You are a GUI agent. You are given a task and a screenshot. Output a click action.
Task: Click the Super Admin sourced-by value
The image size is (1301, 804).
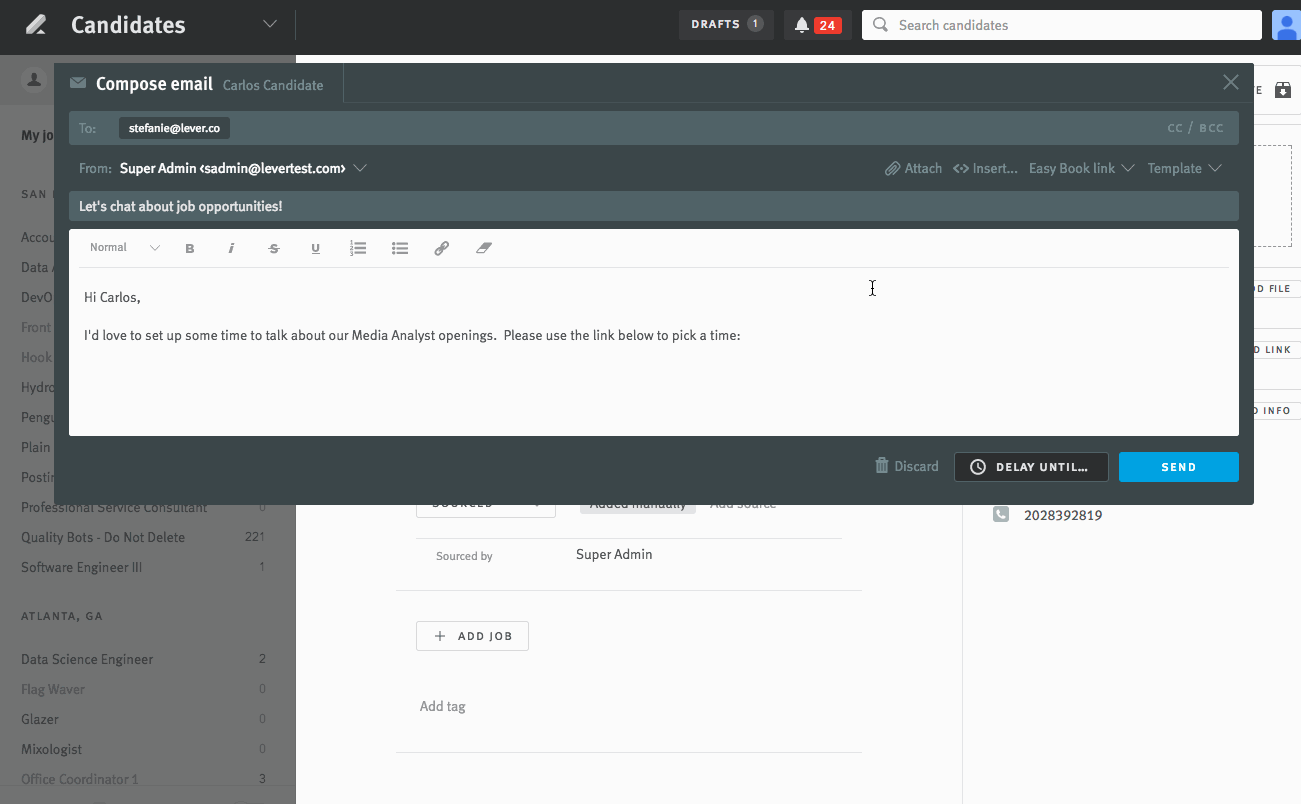[x=614, y=554]
